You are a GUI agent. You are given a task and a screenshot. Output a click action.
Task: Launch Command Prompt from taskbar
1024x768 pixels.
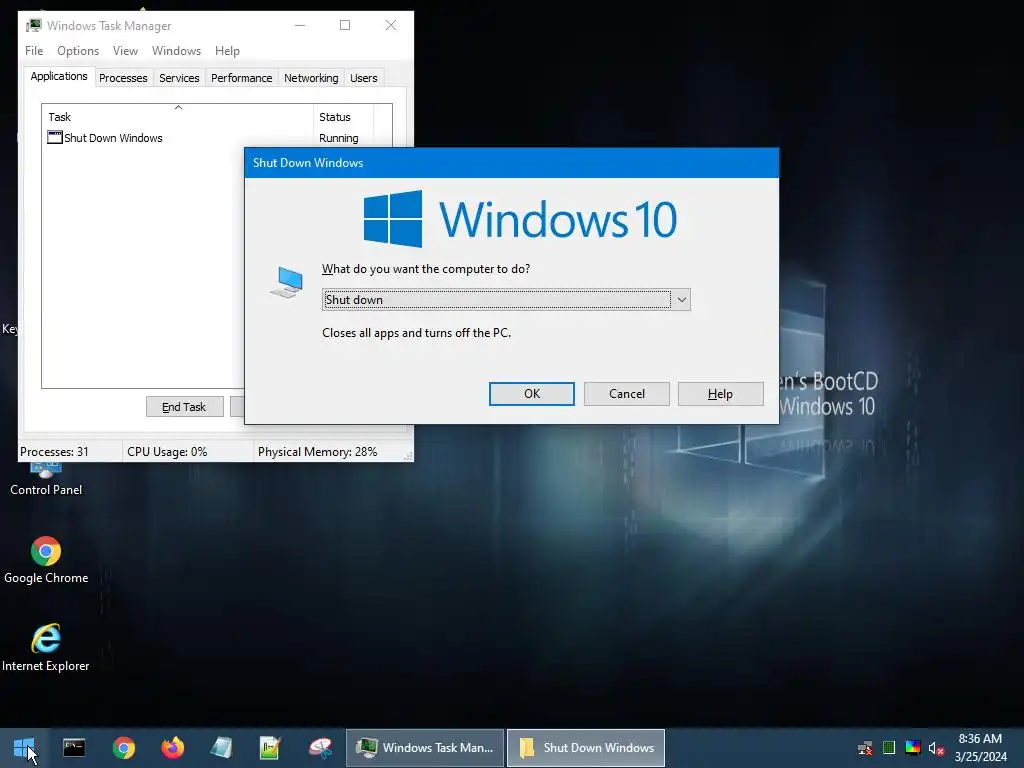click(x=74, y=748)
